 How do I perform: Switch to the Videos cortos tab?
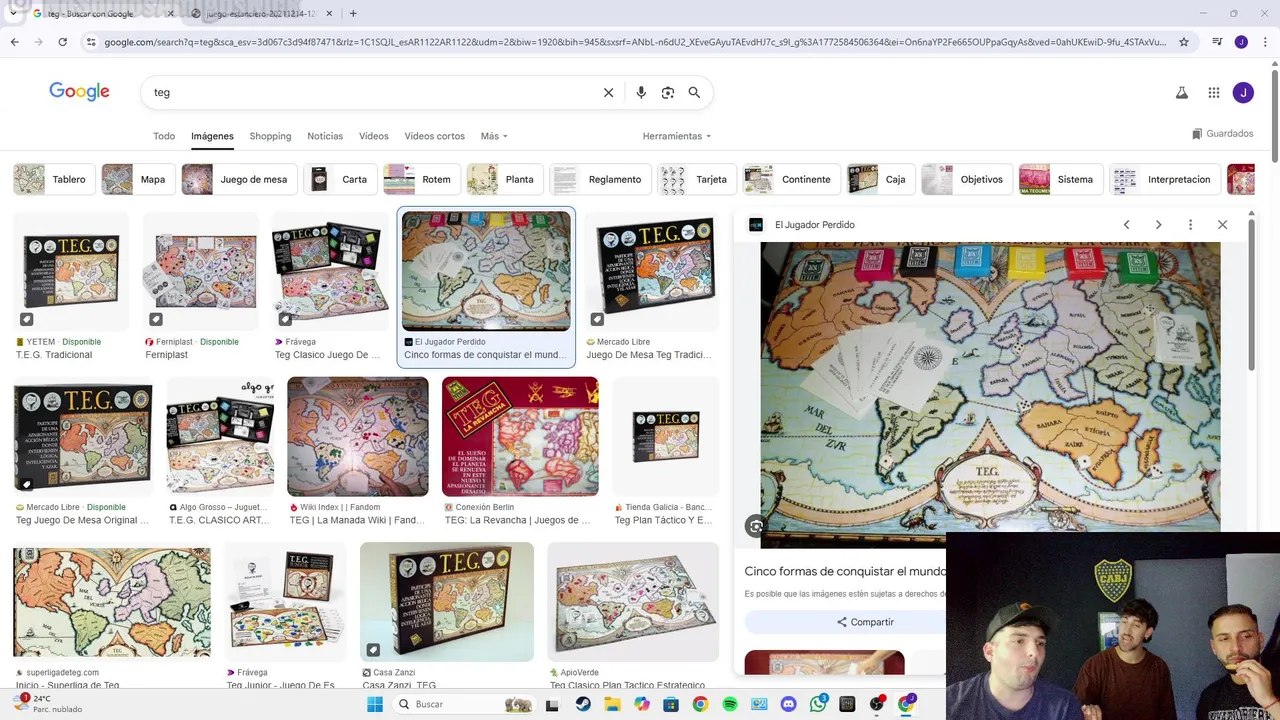tap(434, 136)
